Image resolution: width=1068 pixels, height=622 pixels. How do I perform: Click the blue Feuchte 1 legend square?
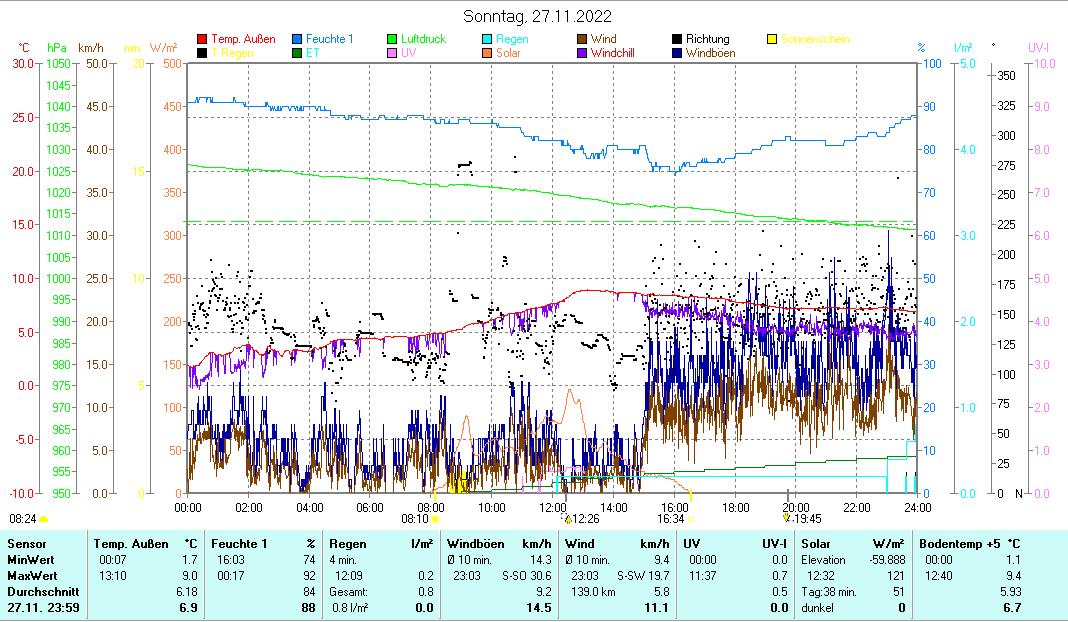point(297,40)
